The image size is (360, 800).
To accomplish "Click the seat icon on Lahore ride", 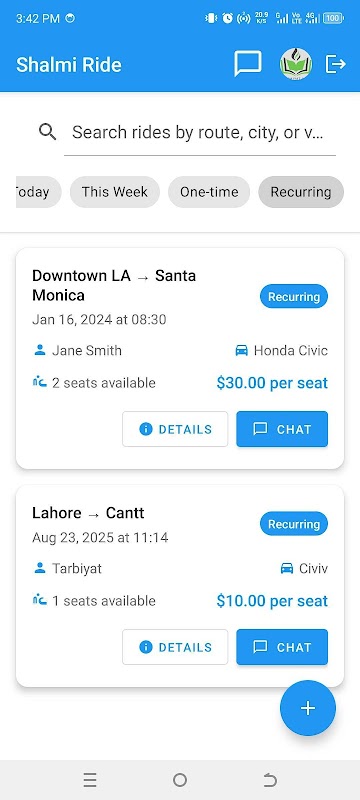I will point(40,599).
